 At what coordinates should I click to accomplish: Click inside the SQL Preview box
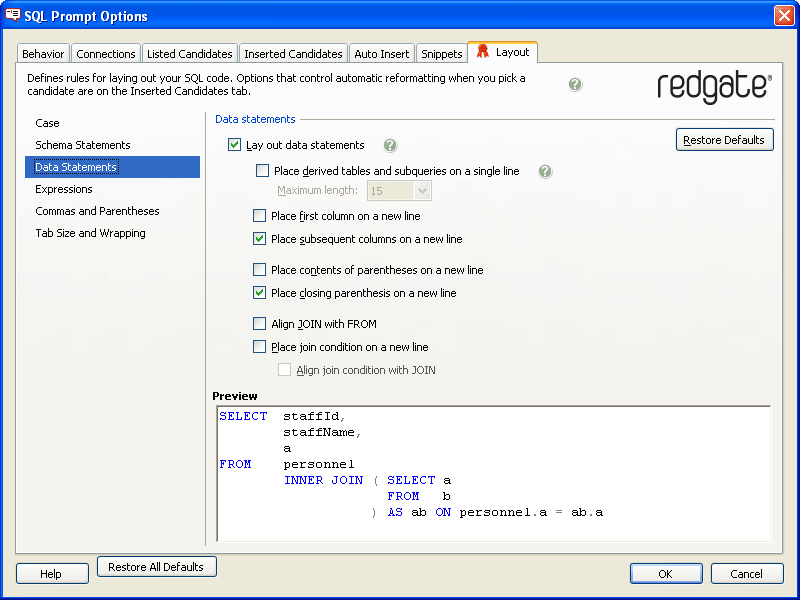tap(493, 473)
